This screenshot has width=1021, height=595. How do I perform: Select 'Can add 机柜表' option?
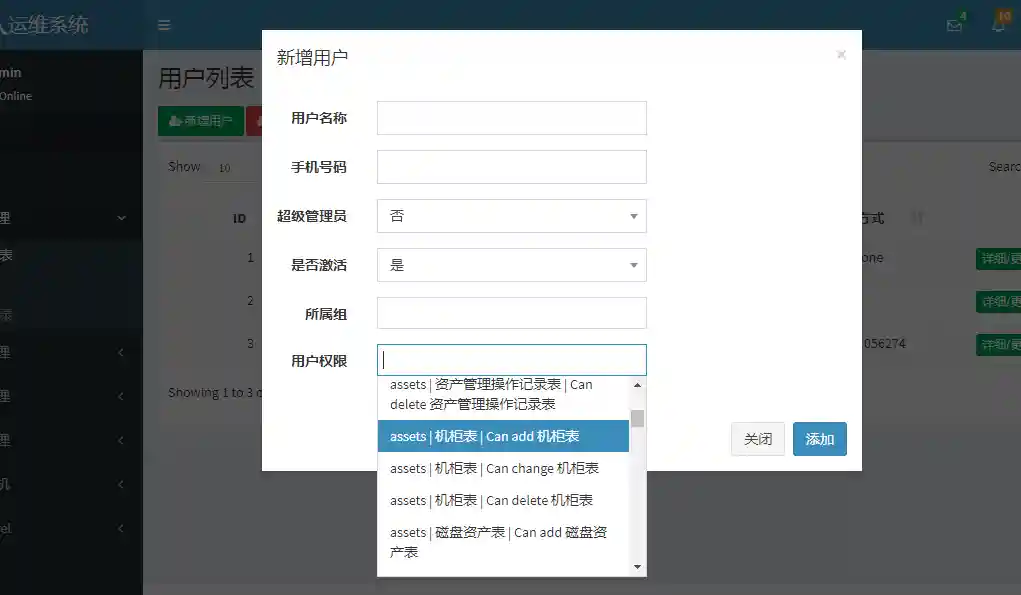pos(503,436)
